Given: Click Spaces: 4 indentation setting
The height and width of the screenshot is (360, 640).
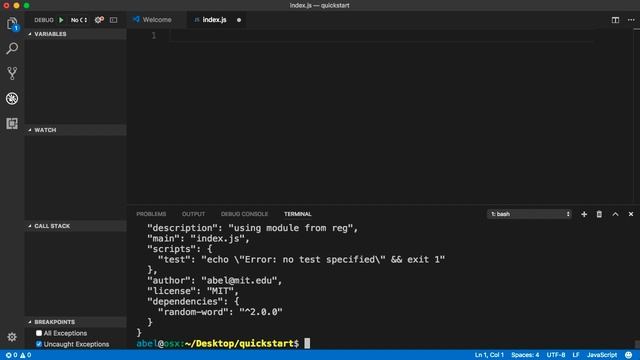Looking at the screenshot, I should tap(525, 355).
